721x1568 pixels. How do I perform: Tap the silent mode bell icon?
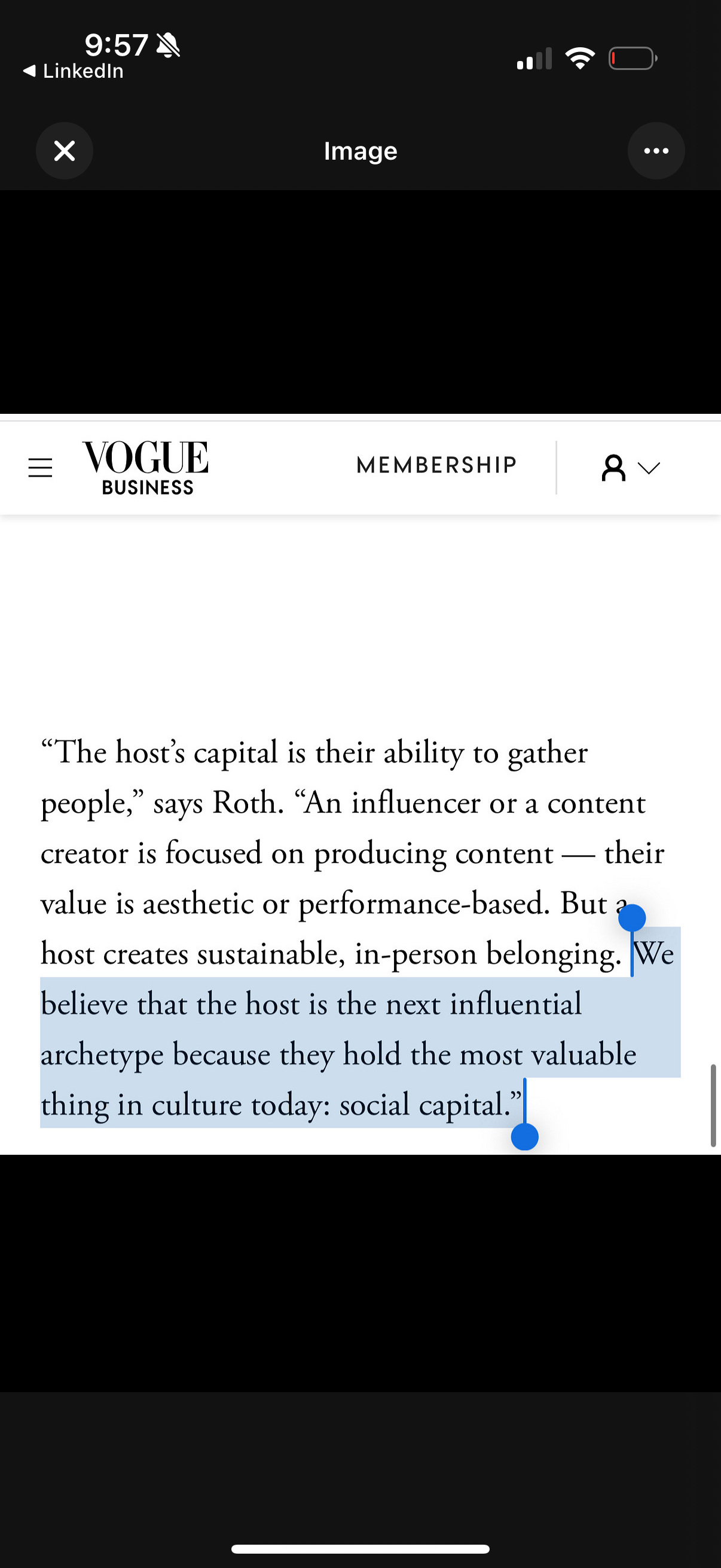[x=168, y=45]
